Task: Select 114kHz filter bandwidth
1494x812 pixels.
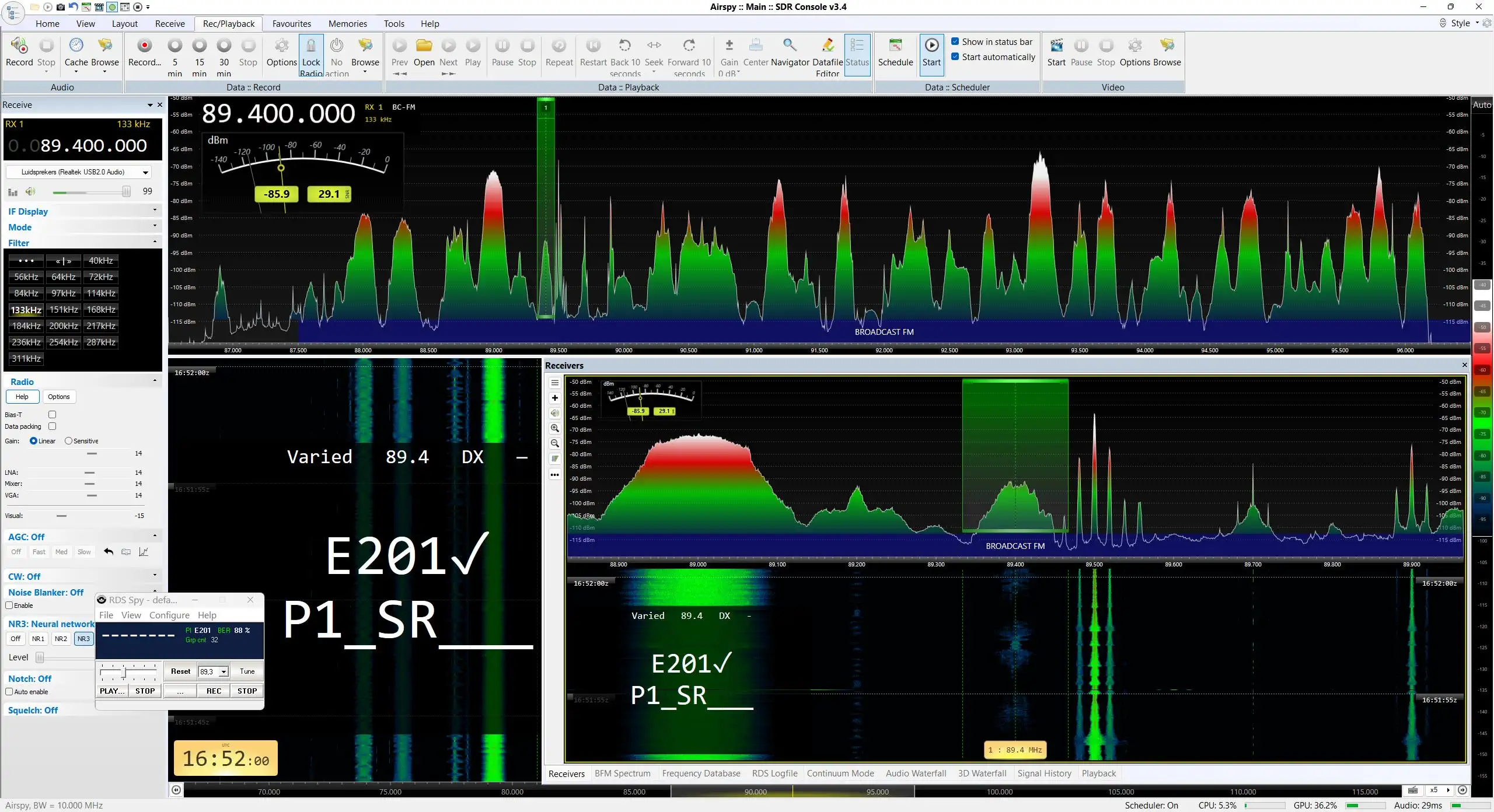Action: (x=101, y=293)
